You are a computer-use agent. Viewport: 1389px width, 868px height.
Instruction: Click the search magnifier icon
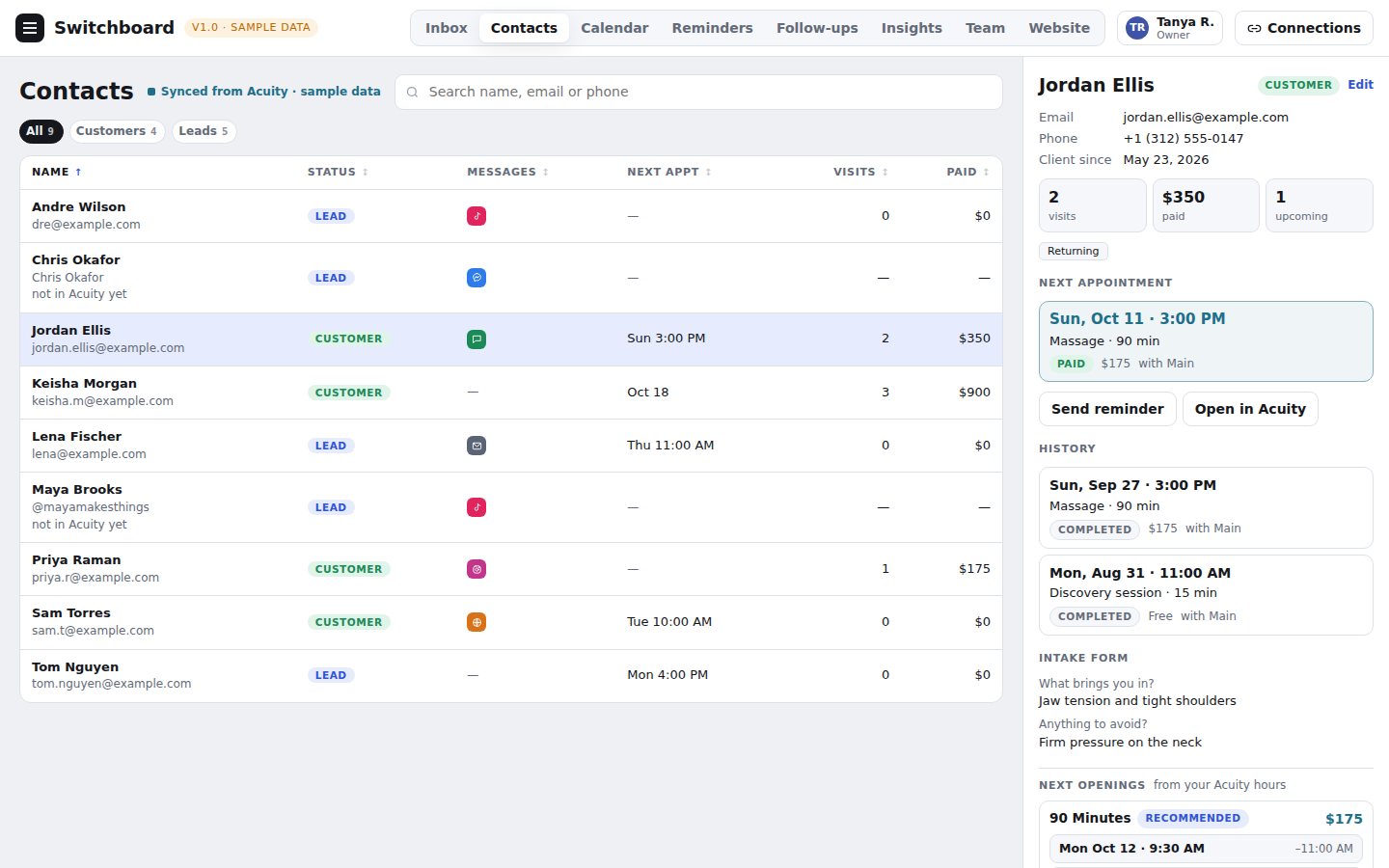pos(413,93)
